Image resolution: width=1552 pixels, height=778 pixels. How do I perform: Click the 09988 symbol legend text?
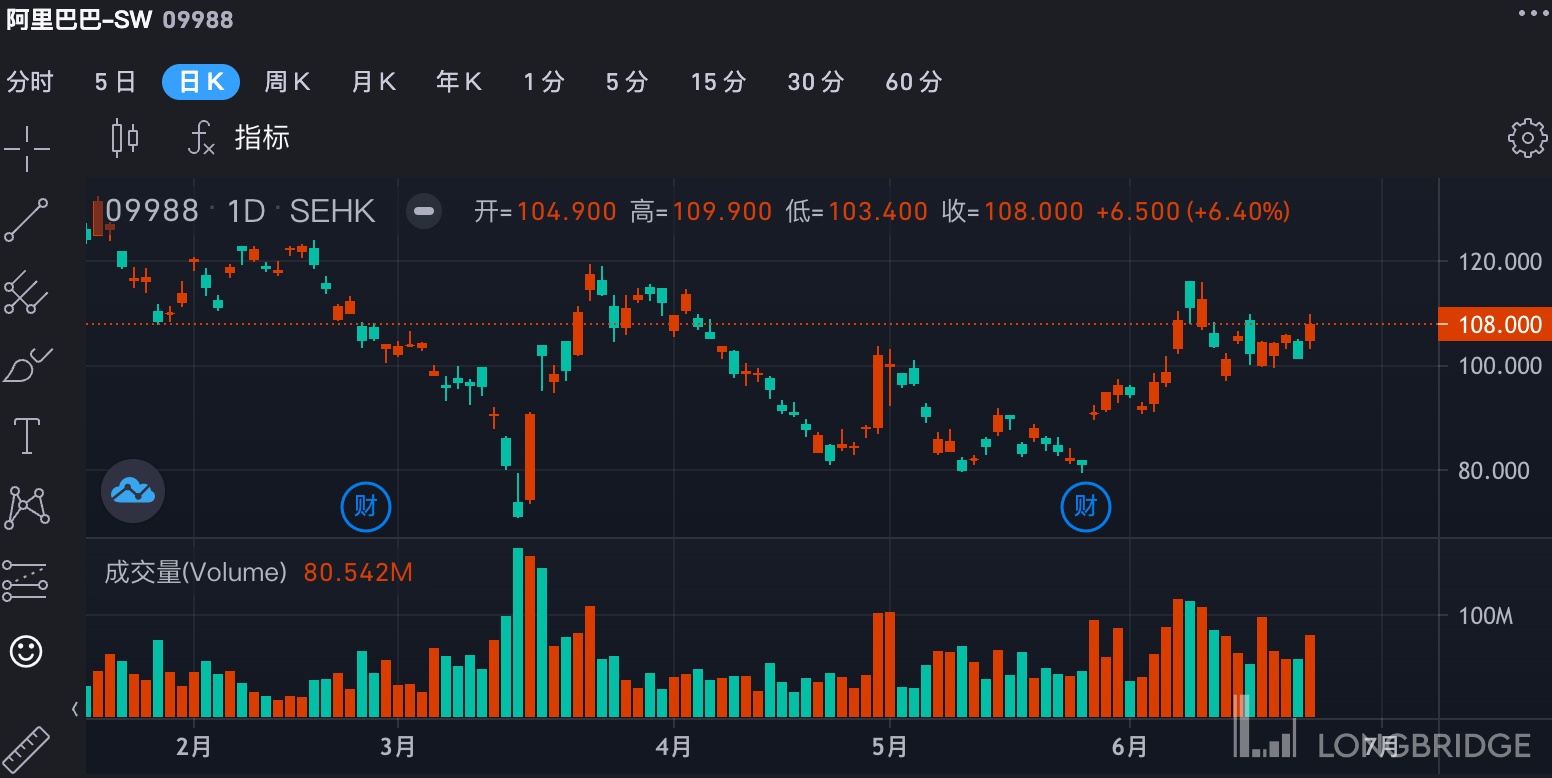pyautogui.click(x=152, y=211)
